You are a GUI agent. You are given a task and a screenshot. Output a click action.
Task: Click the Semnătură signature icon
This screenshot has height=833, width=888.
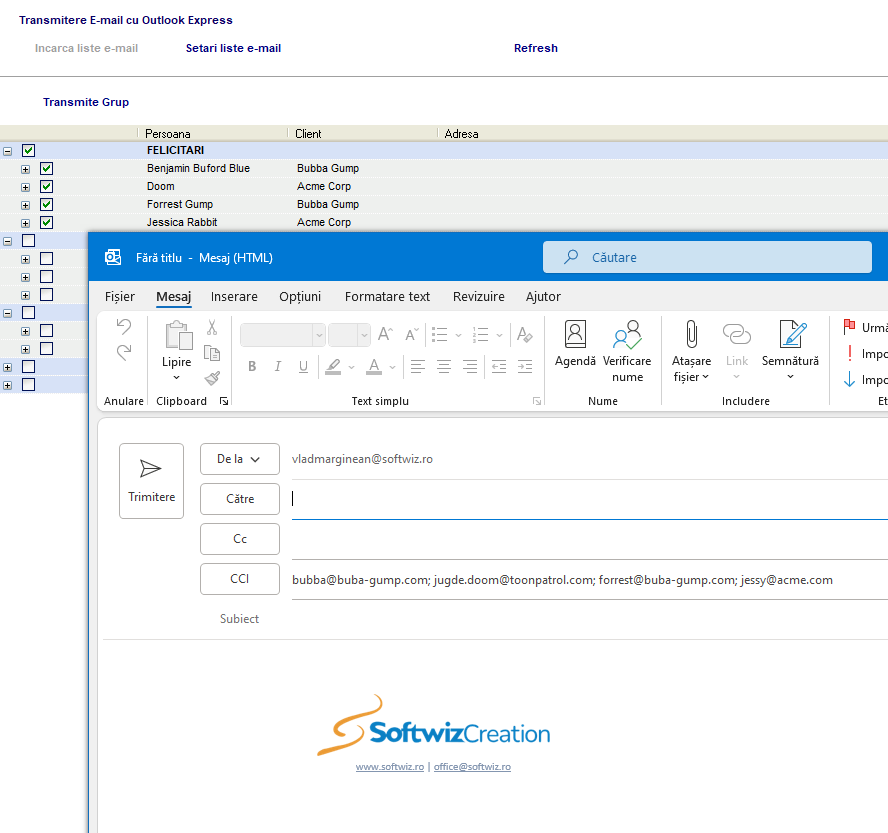[790, 335]
